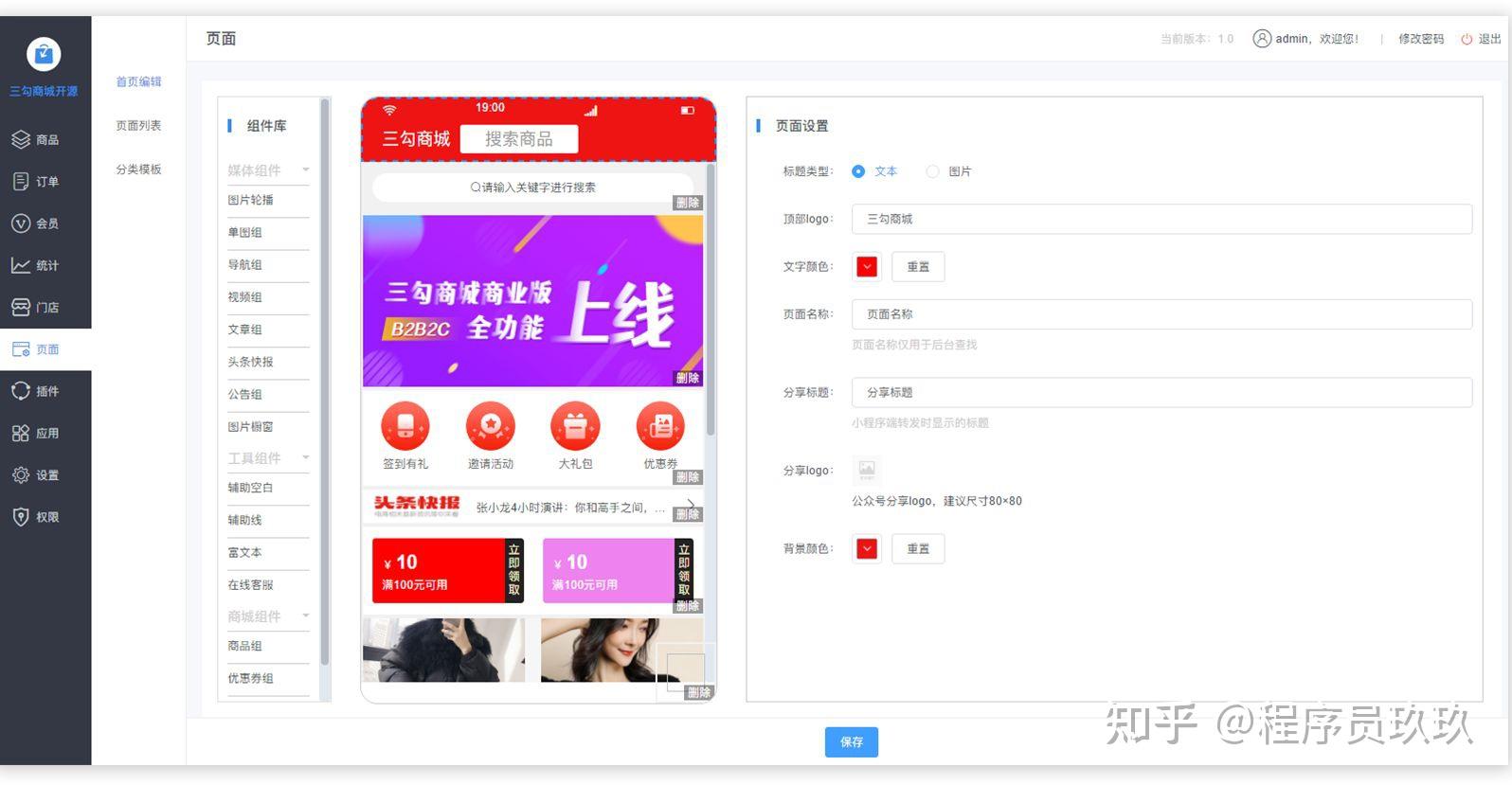This screenshot has width=1512, height=785.
Task: Switch to 页面列表 submenu
Action: pyautogui.click(x=138, y=125)
